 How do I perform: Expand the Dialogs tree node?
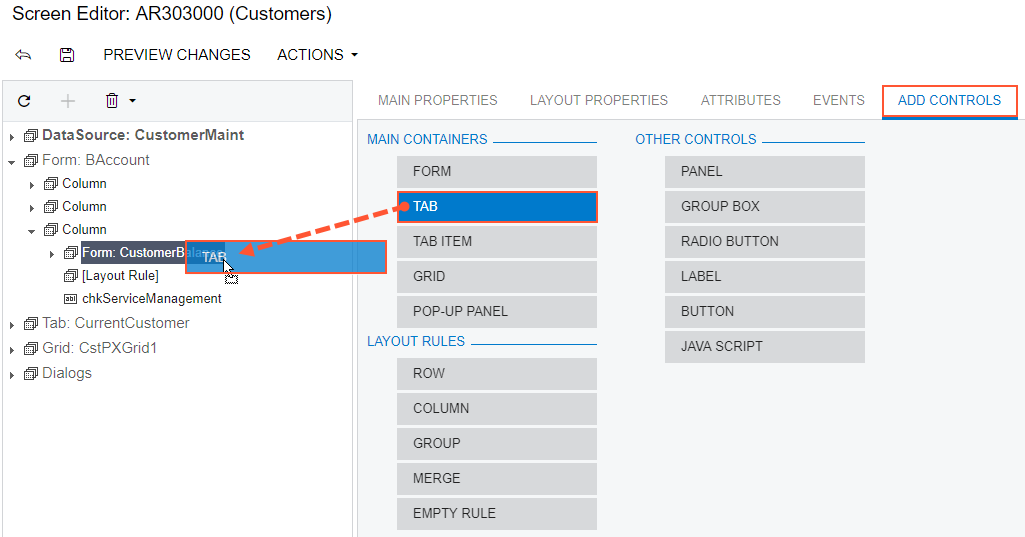pyautogui.click(x=12, y=374)
